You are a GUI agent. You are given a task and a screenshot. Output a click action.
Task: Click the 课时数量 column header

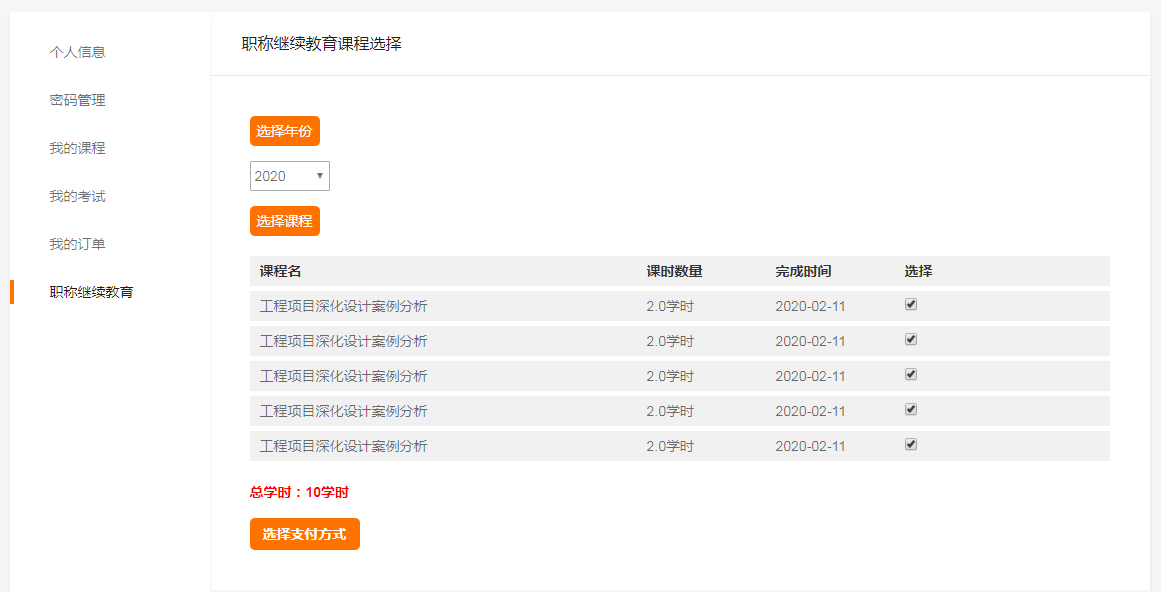pos(674,271)
